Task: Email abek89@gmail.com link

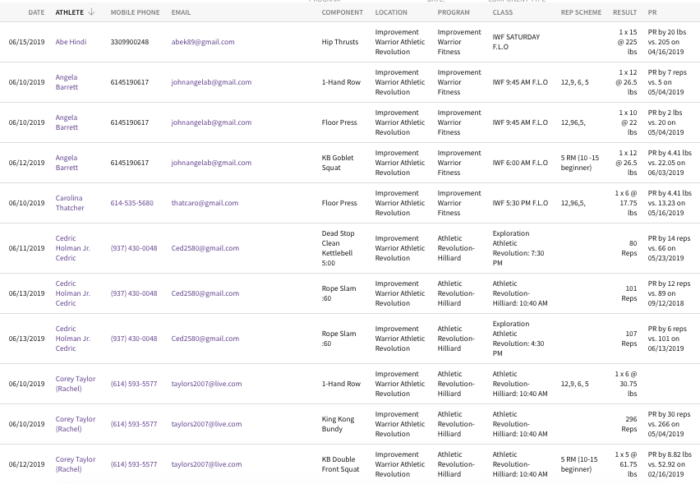Action: [203, 42]
